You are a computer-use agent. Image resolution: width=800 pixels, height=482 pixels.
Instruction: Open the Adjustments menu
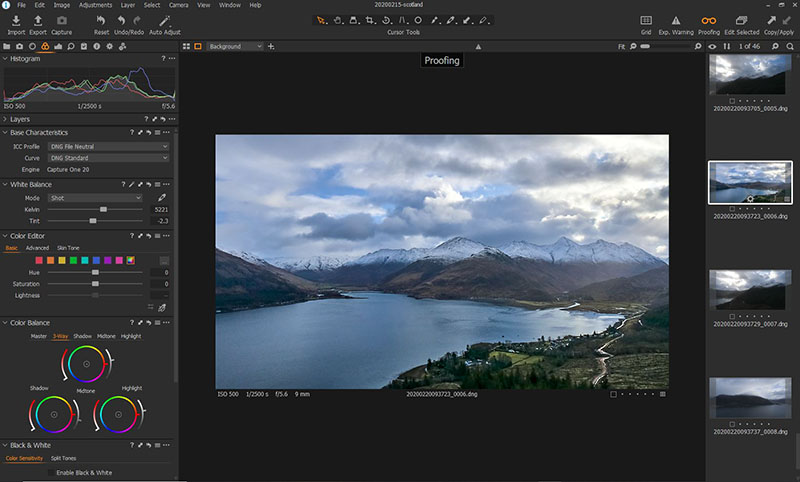[95, 5]
